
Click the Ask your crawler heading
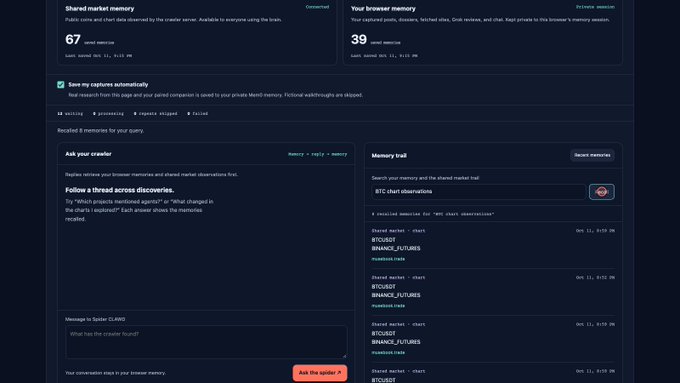click(x=88, y=154)
